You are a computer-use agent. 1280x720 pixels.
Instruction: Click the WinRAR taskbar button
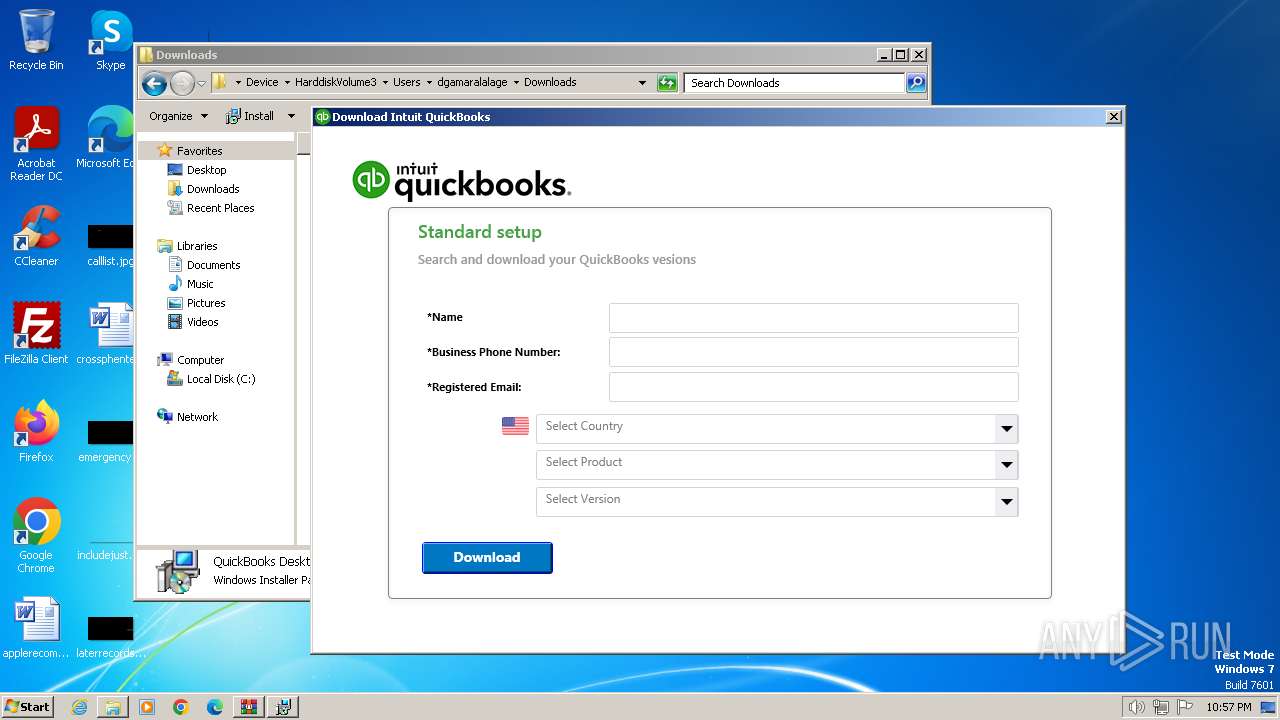click(248, 707)
